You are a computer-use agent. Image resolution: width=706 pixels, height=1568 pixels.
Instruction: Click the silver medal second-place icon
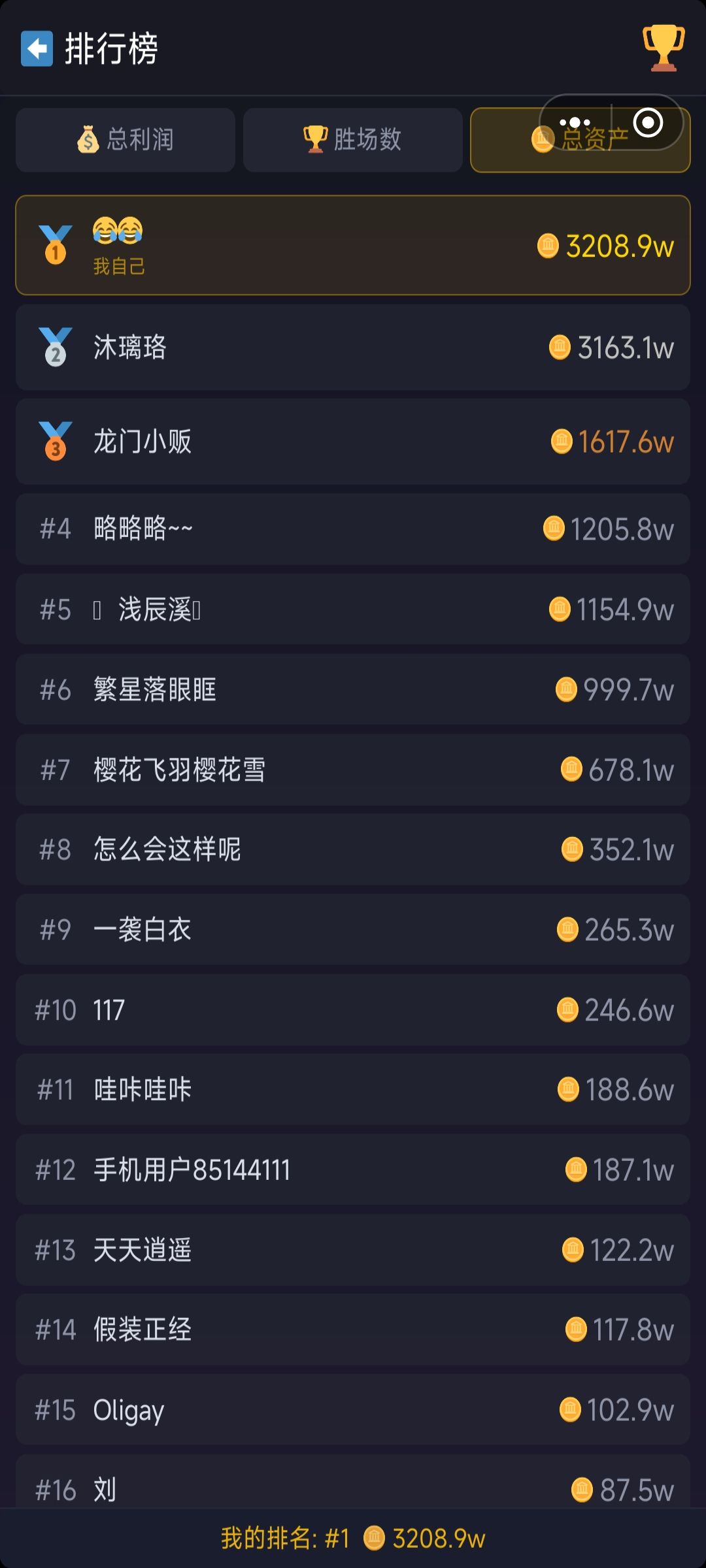56,347
